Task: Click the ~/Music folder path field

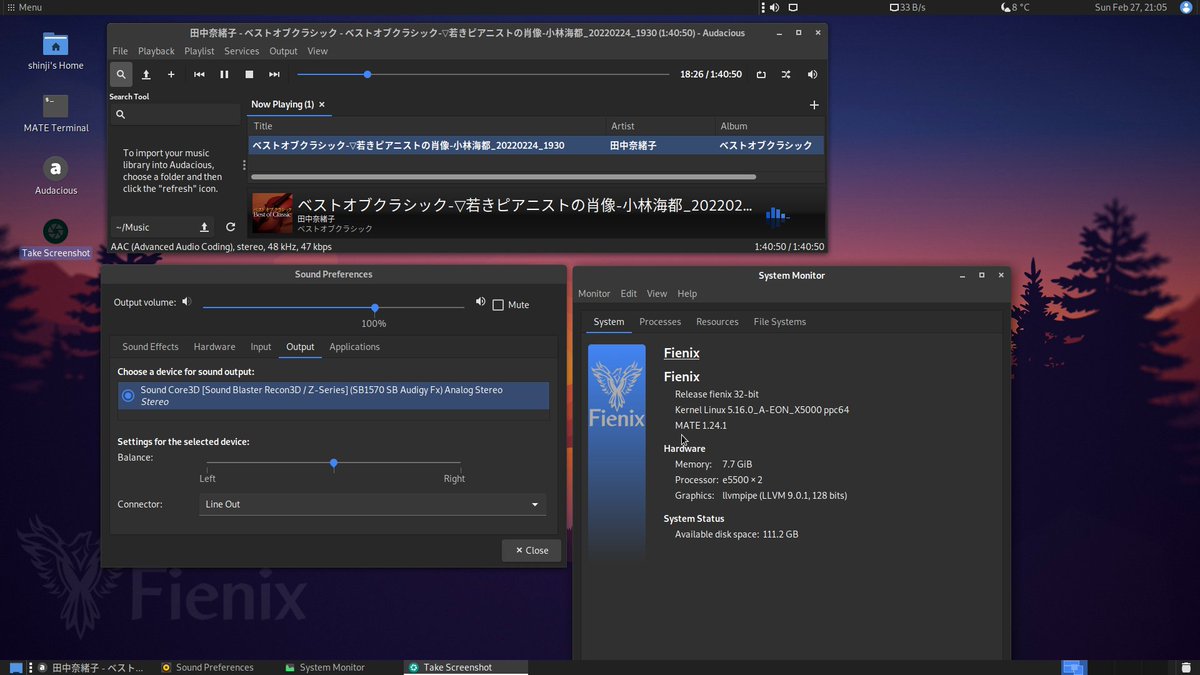Action: [151, 227]
